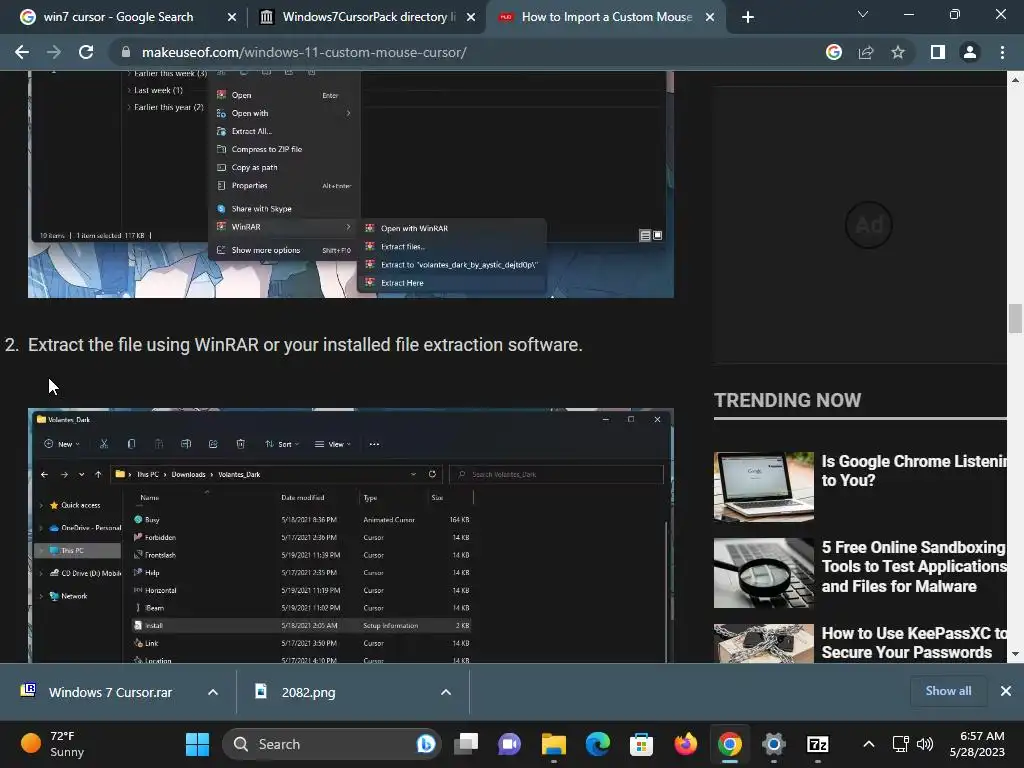View site information lock icon
Viewport: 1024px width, 768px height.
(126, 52)
